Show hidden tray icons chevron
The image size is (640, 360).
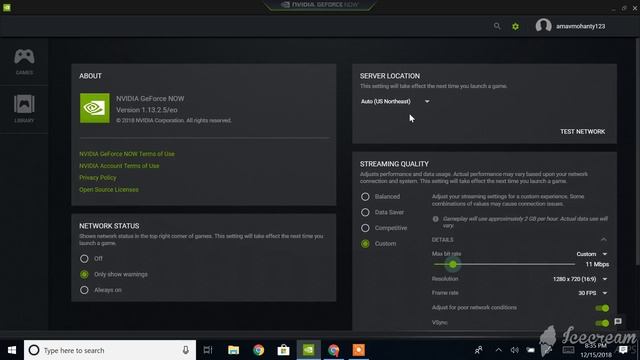(x=498, y=350)
